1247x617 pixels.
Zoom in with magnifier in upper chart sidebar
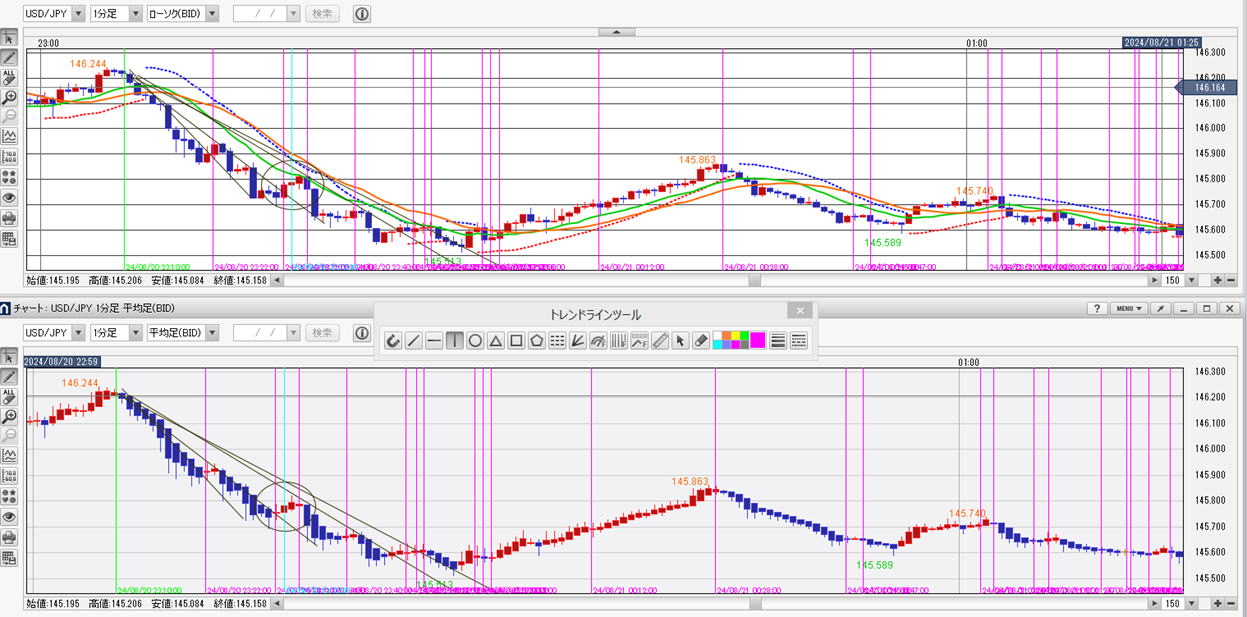pos(9,97)
